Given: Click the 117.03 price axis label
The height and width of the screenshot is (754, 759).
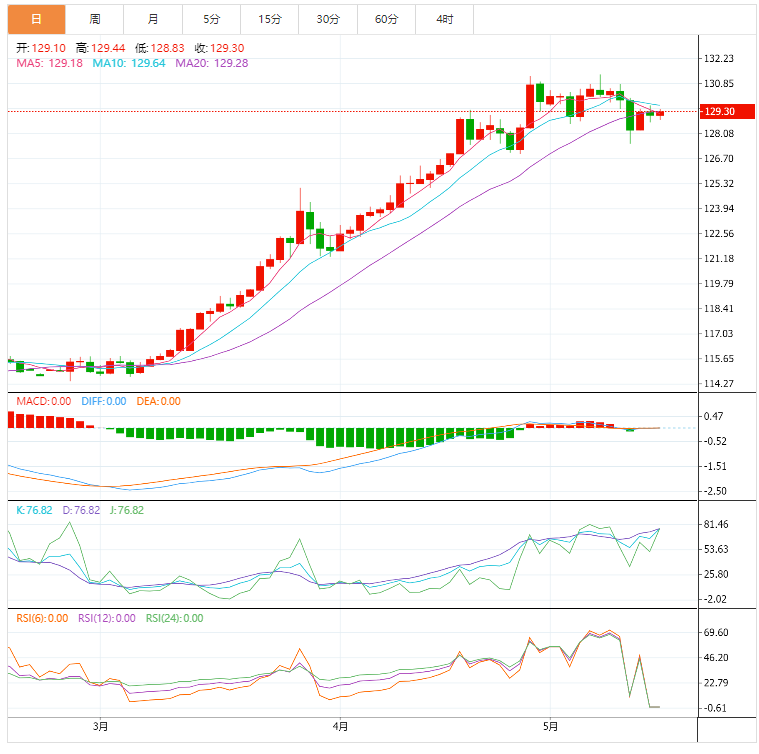Looking at the screenshot, I should pyautogui.click(x=718, y=333).
